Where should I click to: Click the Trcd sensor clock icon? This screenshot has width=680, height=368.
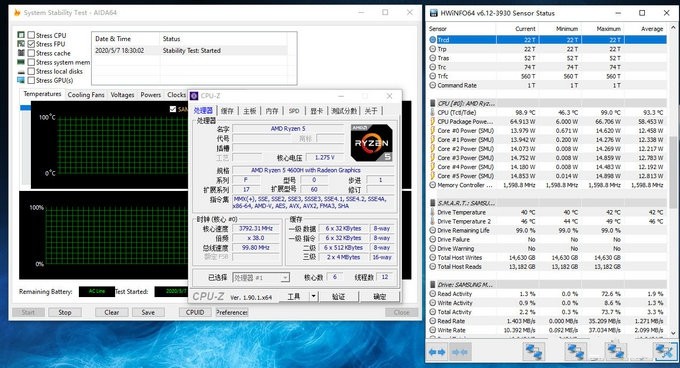pos(432,40)
